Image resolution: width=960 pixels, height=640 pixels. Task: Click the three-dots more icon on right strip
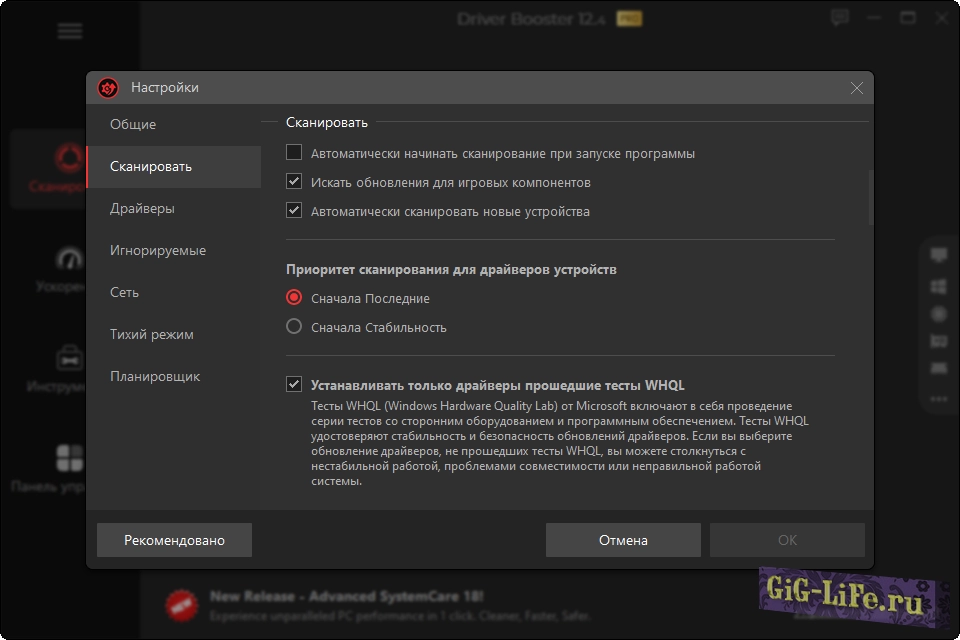click(x=938, y=398)
